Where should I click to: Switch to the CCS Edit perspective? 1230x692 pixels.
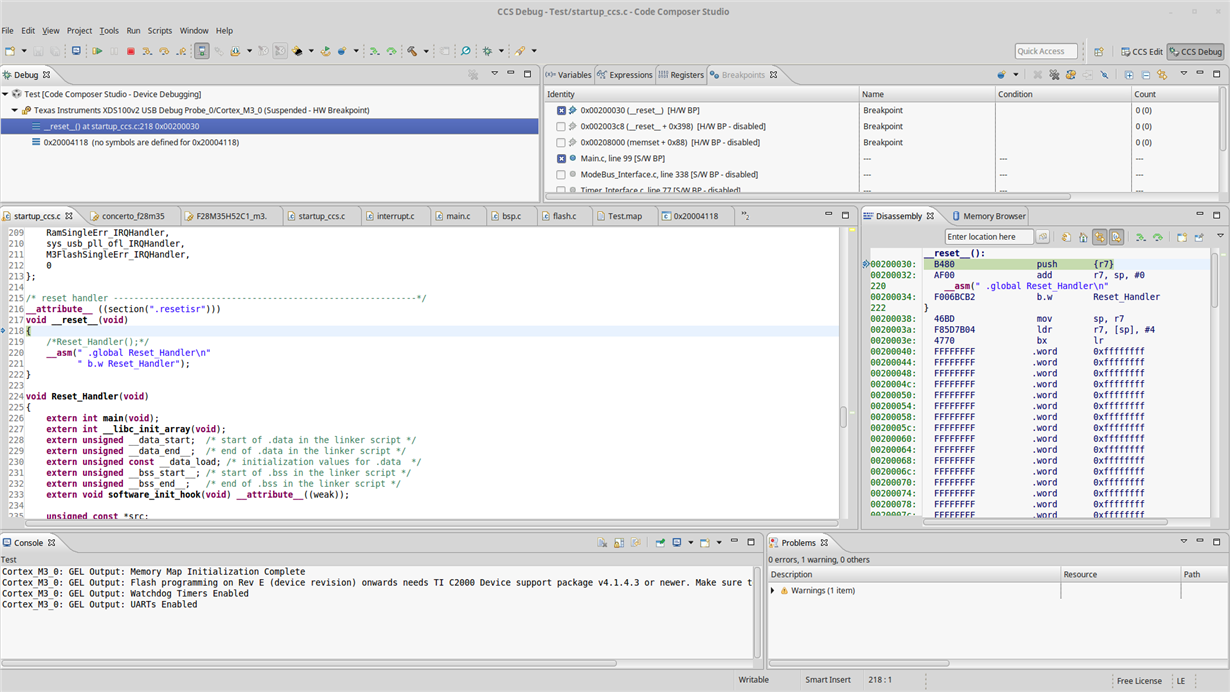(x=1140, y=51)
